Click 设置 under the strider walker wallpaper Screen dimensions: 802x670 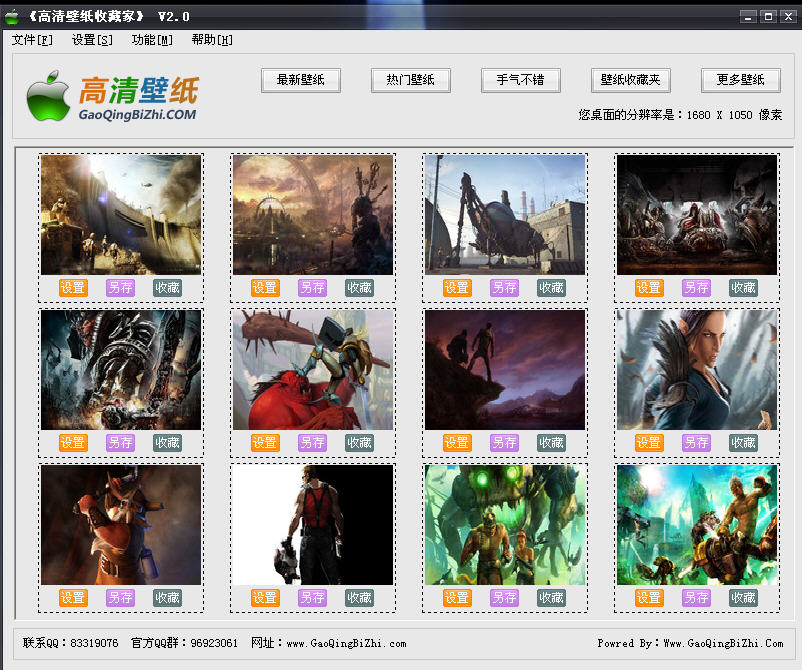457,288
